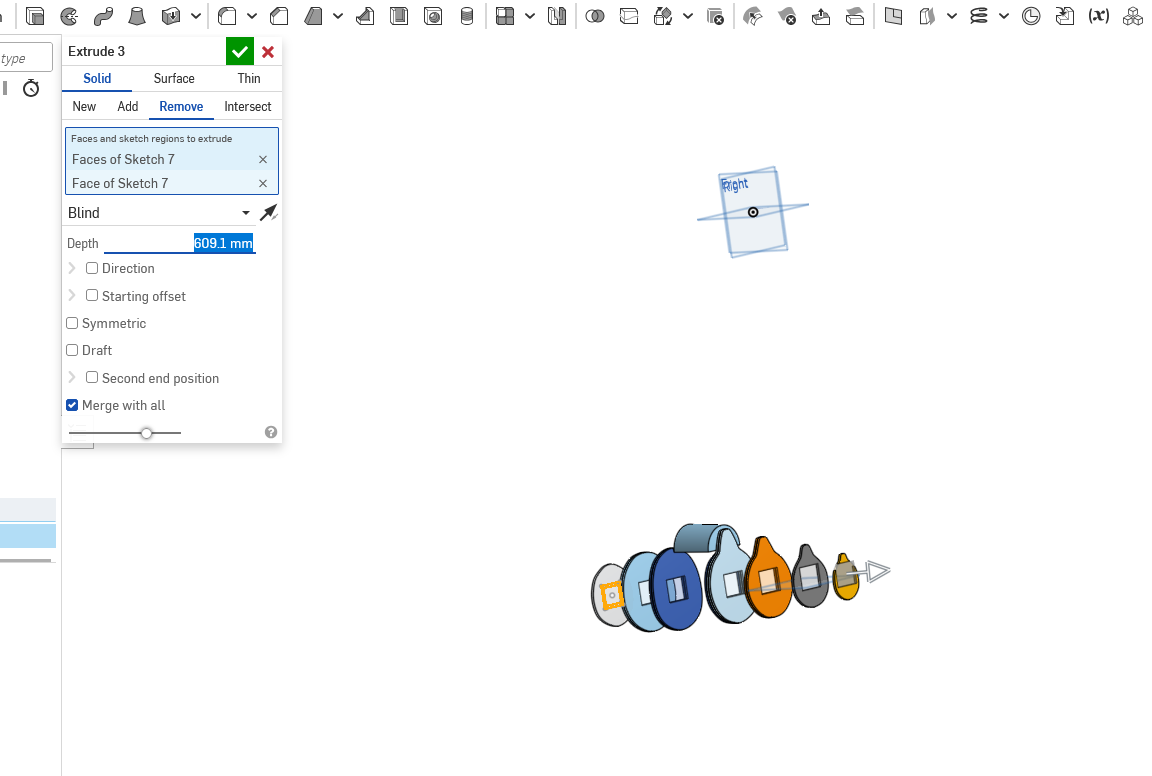Select the Modify fillet tool
Viewport: 1152px width, 776px height.
(753, 16)
